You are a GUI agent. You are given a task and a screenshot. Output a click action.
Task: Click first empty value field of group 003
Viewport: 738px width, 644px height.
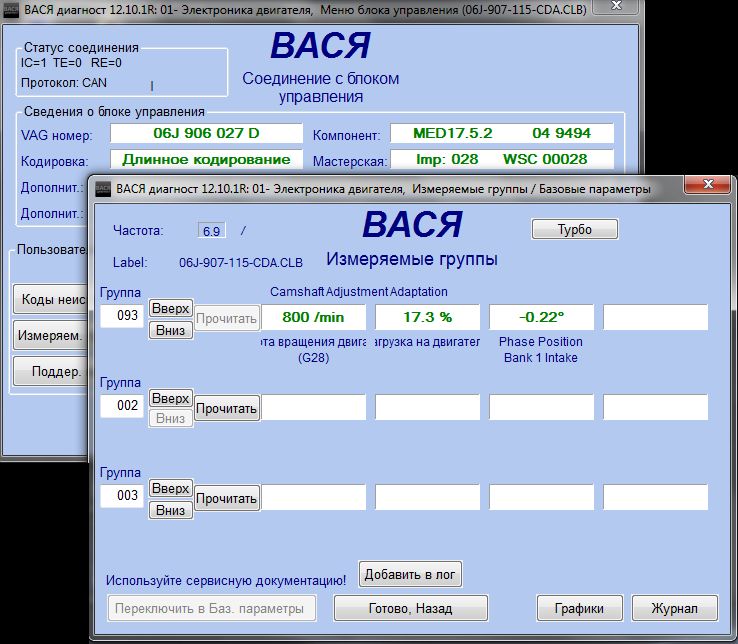[313, 497]
